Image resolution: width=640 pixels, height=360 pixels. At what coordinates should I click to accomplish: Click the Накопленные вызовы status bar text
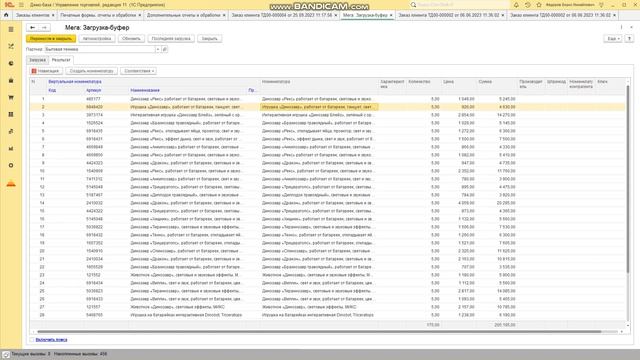coord(80,354)
